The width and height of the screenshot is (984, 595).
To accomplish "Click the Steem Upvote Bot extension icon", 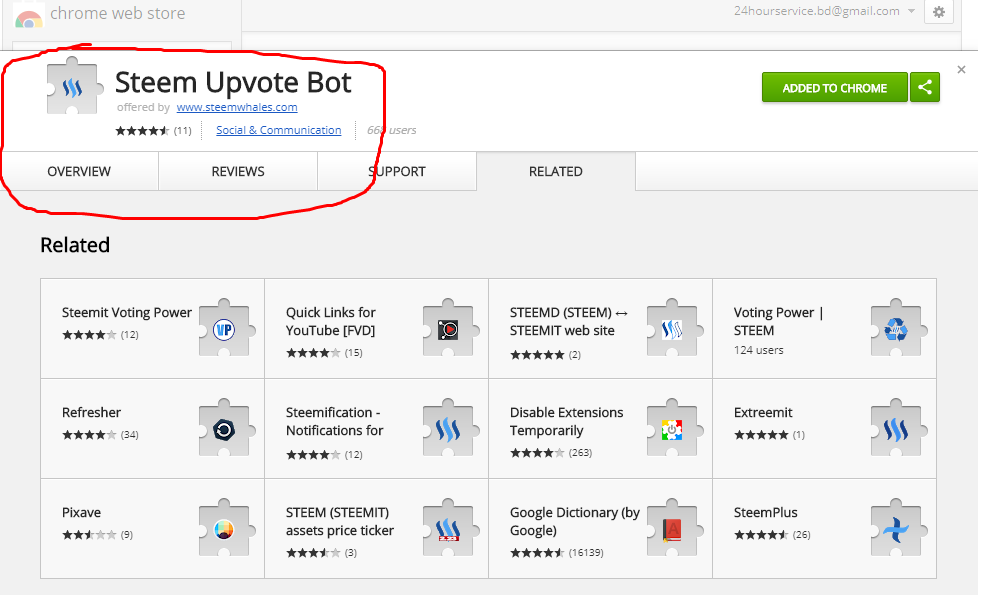I will tap(74, 87).
